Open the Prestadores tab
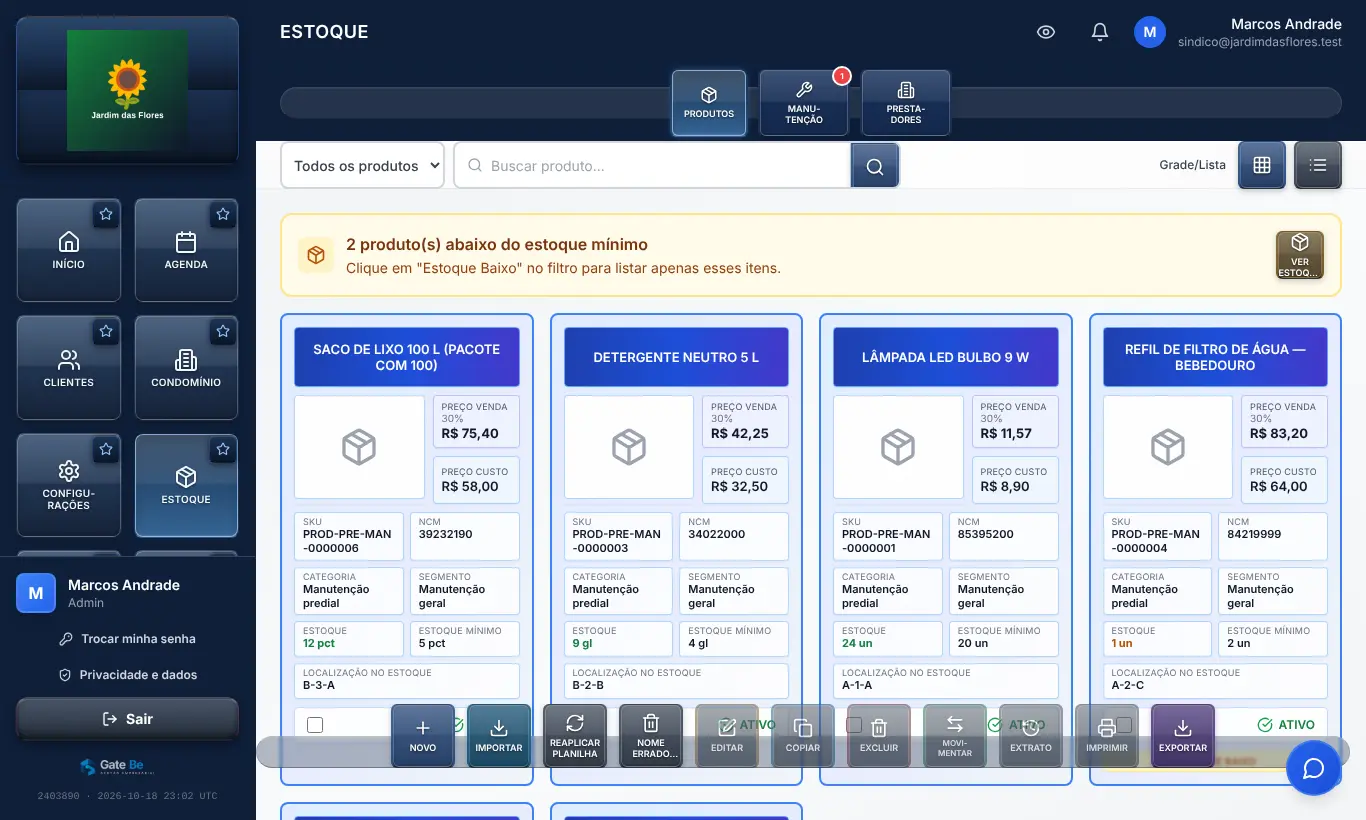 [906, 103]
